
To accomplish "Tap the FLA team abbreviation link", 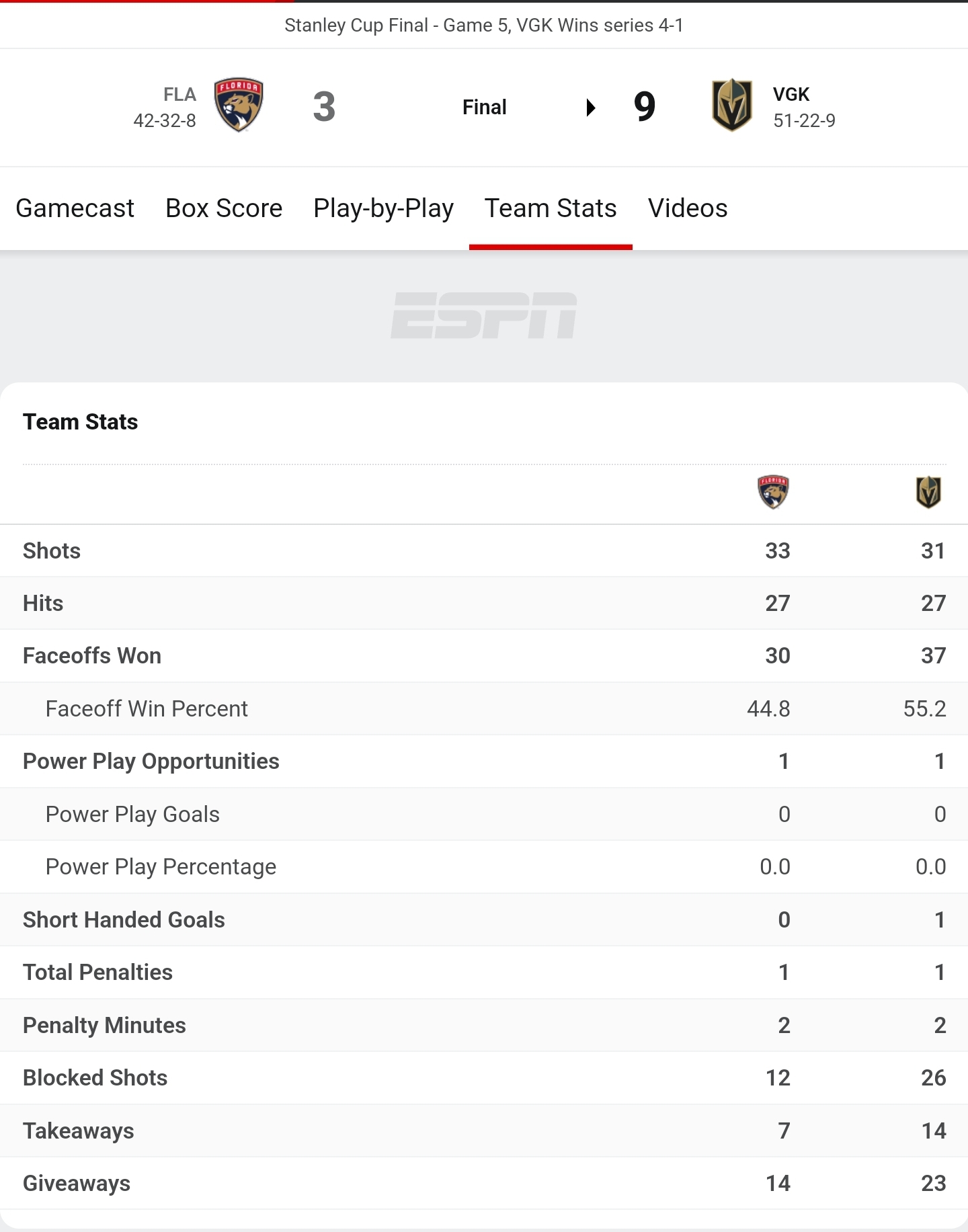I will click(179, 95).
